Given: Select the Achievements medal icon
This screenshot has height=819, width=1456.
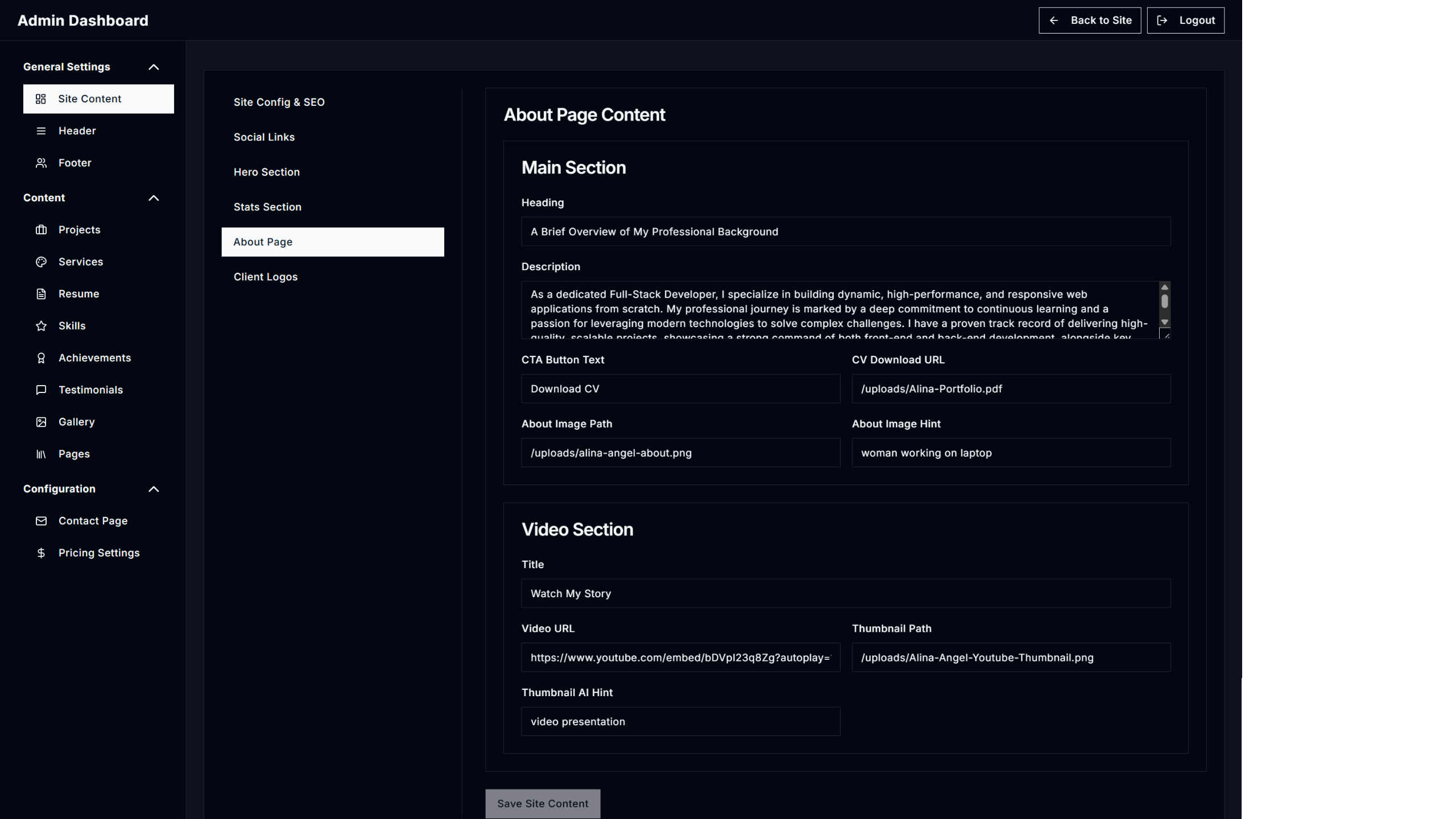Looking at the screenshot, I should (x=40, y=358).
